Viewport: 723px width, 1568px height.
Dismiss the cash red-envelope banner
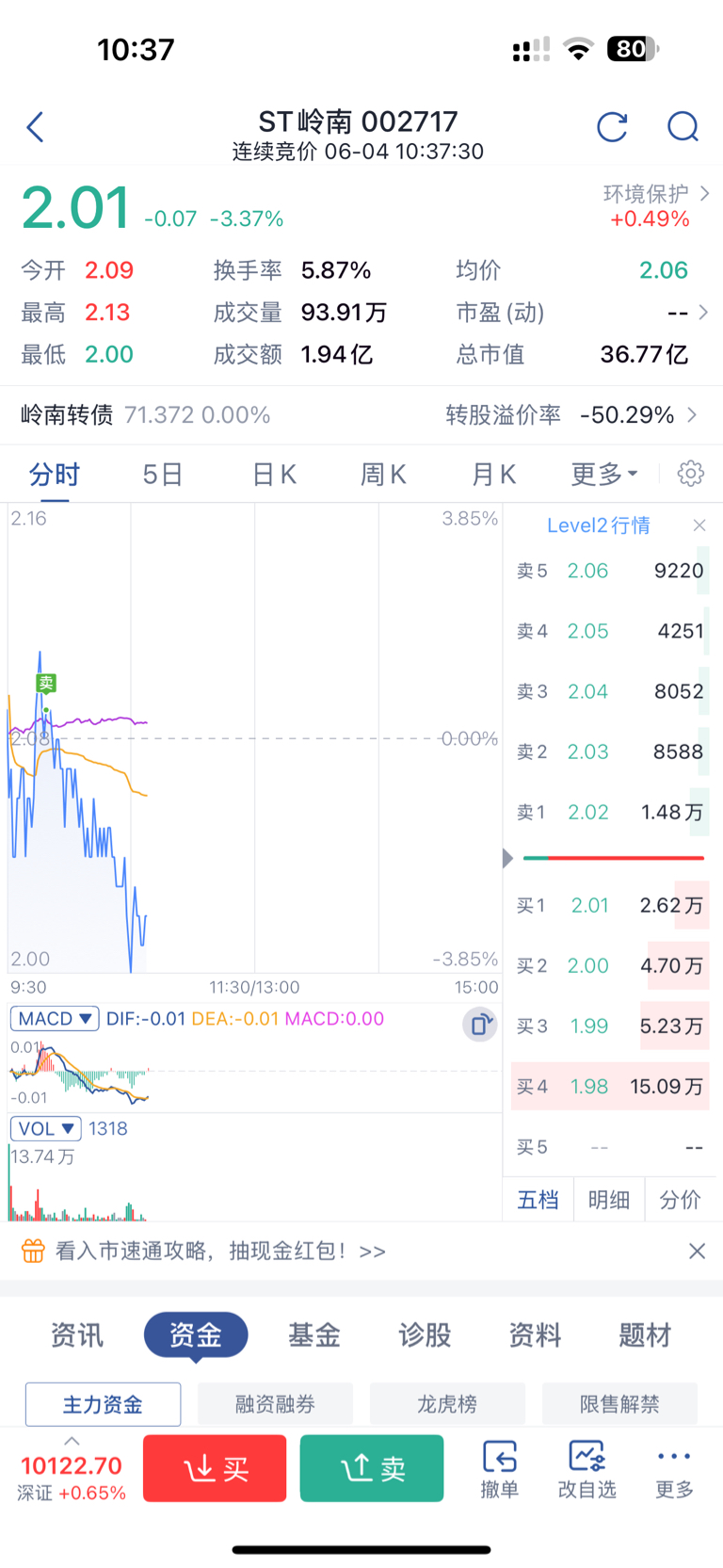697,1251
